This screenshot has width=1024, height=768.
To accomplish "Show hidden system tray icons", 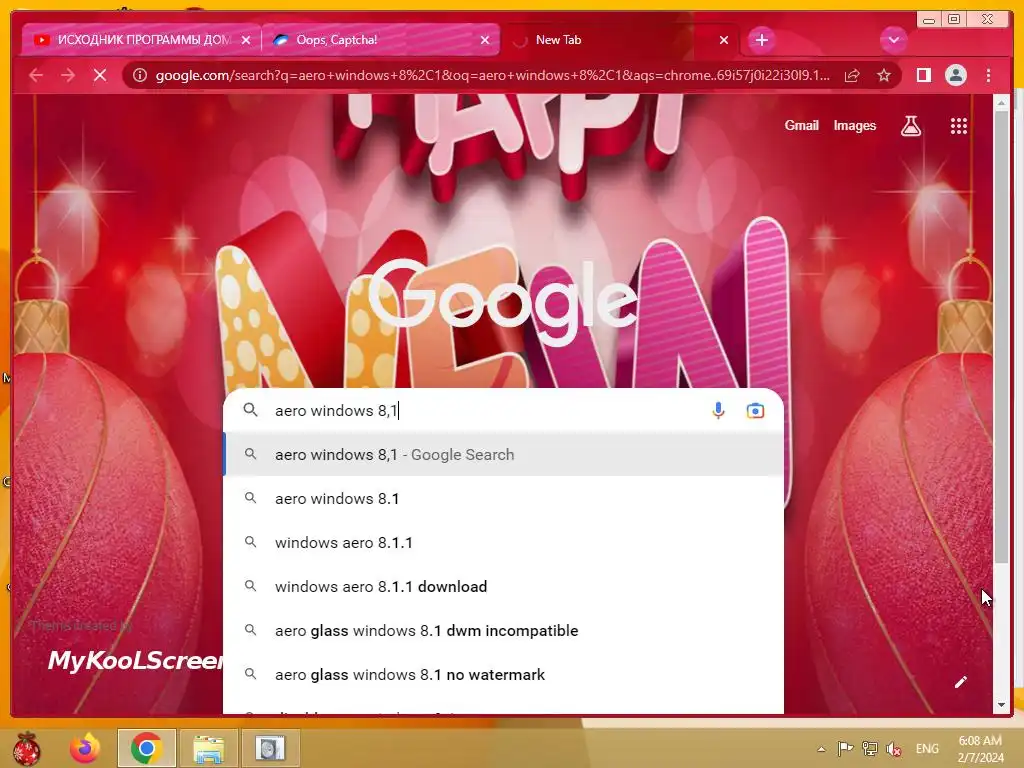I will [821, 749].
